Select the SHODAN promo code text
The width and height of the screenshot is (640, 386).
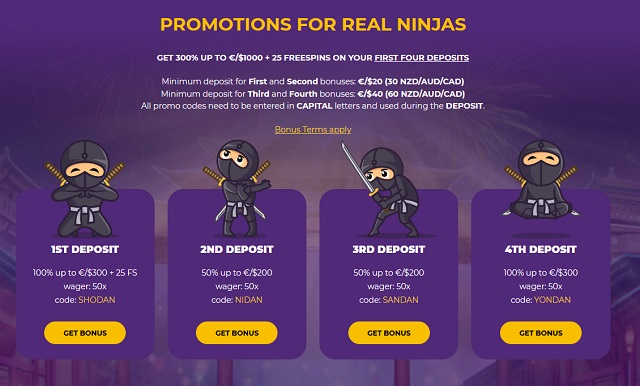[97, 300]
